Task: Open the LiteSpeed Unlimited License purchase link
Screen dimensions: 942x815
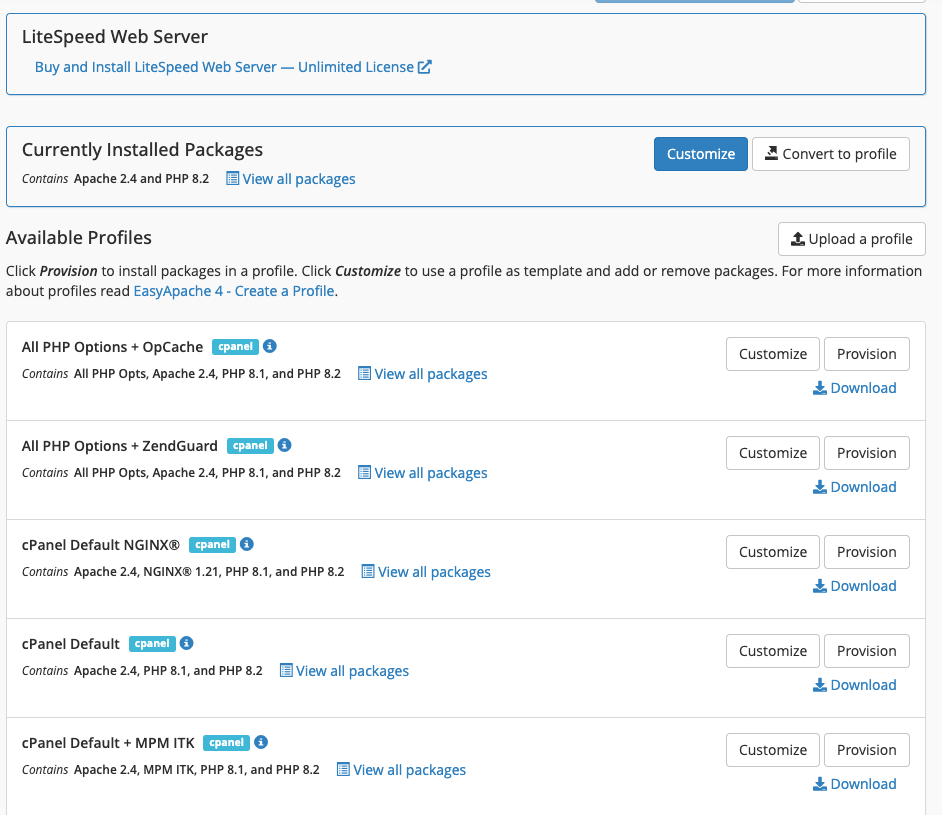Action: pos(233,67)
